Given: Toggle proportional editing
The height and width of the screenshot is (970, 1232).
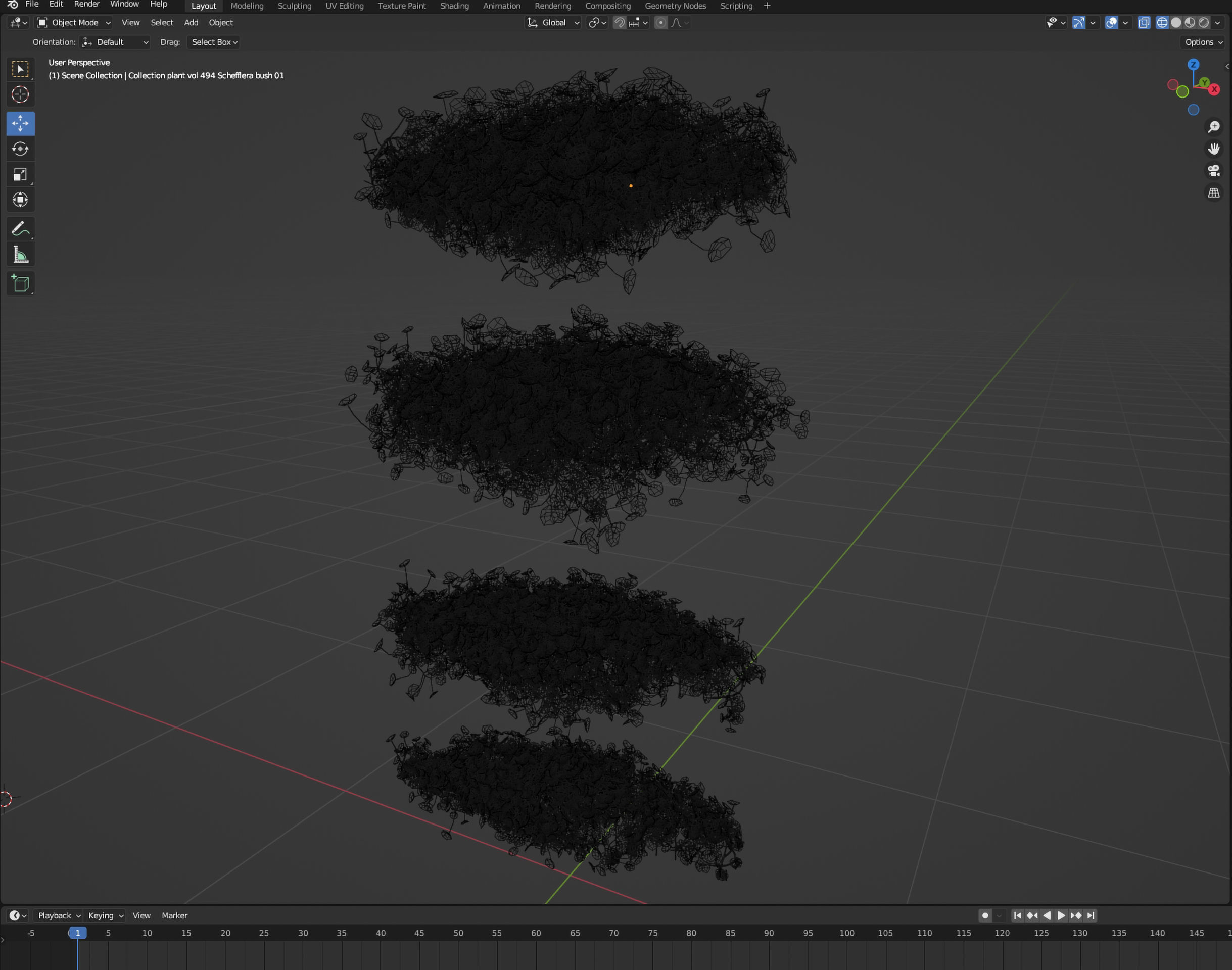Looking at the screenshot, I should (x=660, y=23).
